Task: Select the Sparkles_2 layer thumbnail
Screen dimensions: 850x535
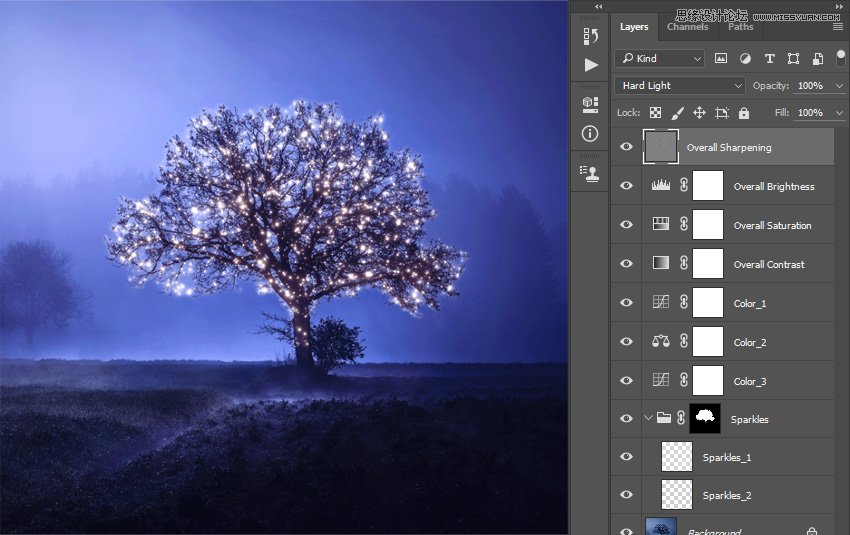Action: click(677, 494)
